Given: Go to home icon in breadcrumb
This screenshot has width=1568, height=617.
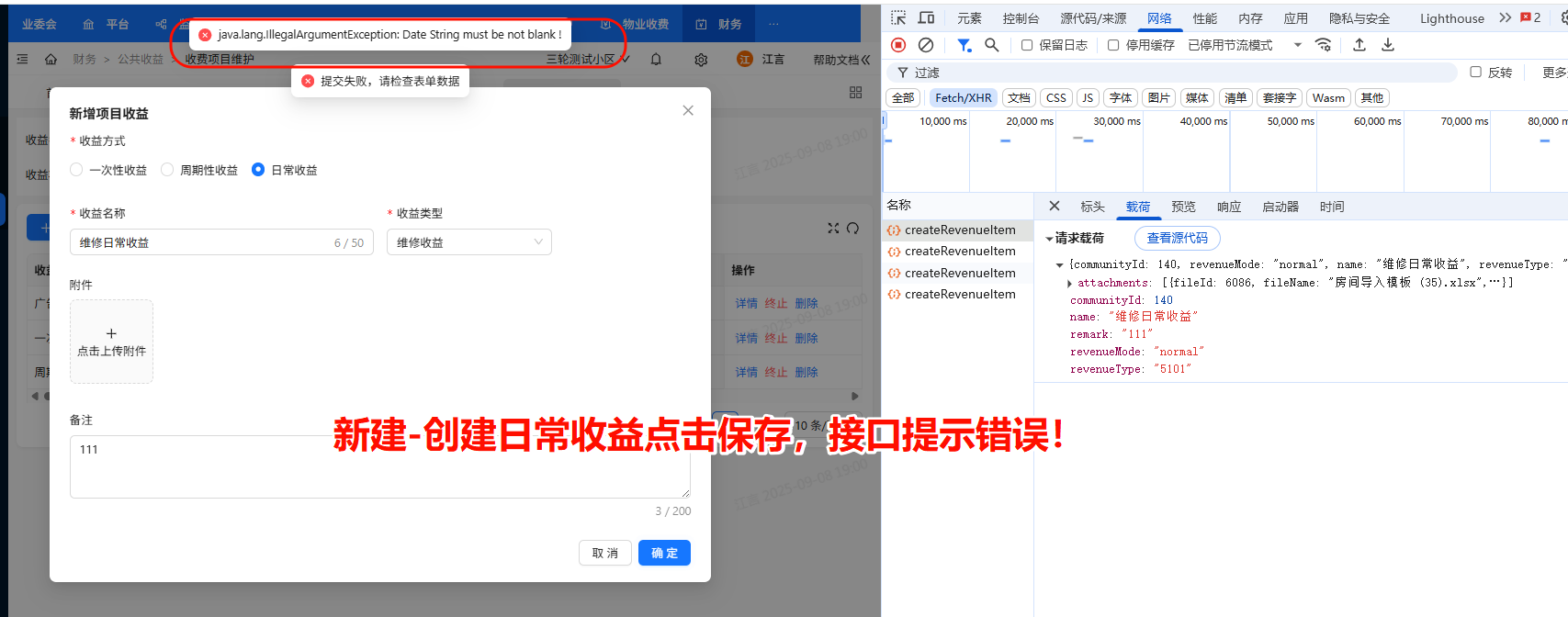Looking at the screenshot, I should [x=51, y=59].
